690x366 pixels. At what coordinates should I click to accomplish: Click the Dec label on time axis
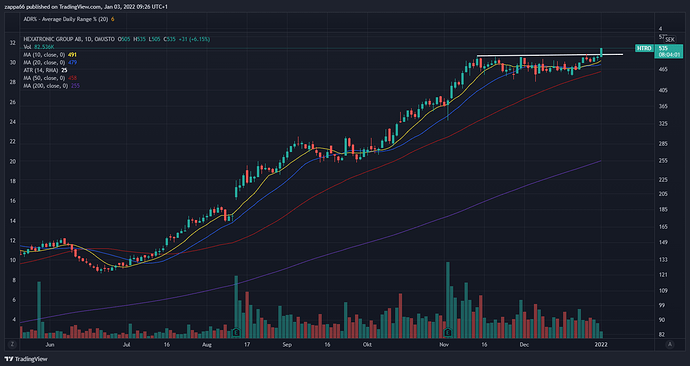click(524, 345)
